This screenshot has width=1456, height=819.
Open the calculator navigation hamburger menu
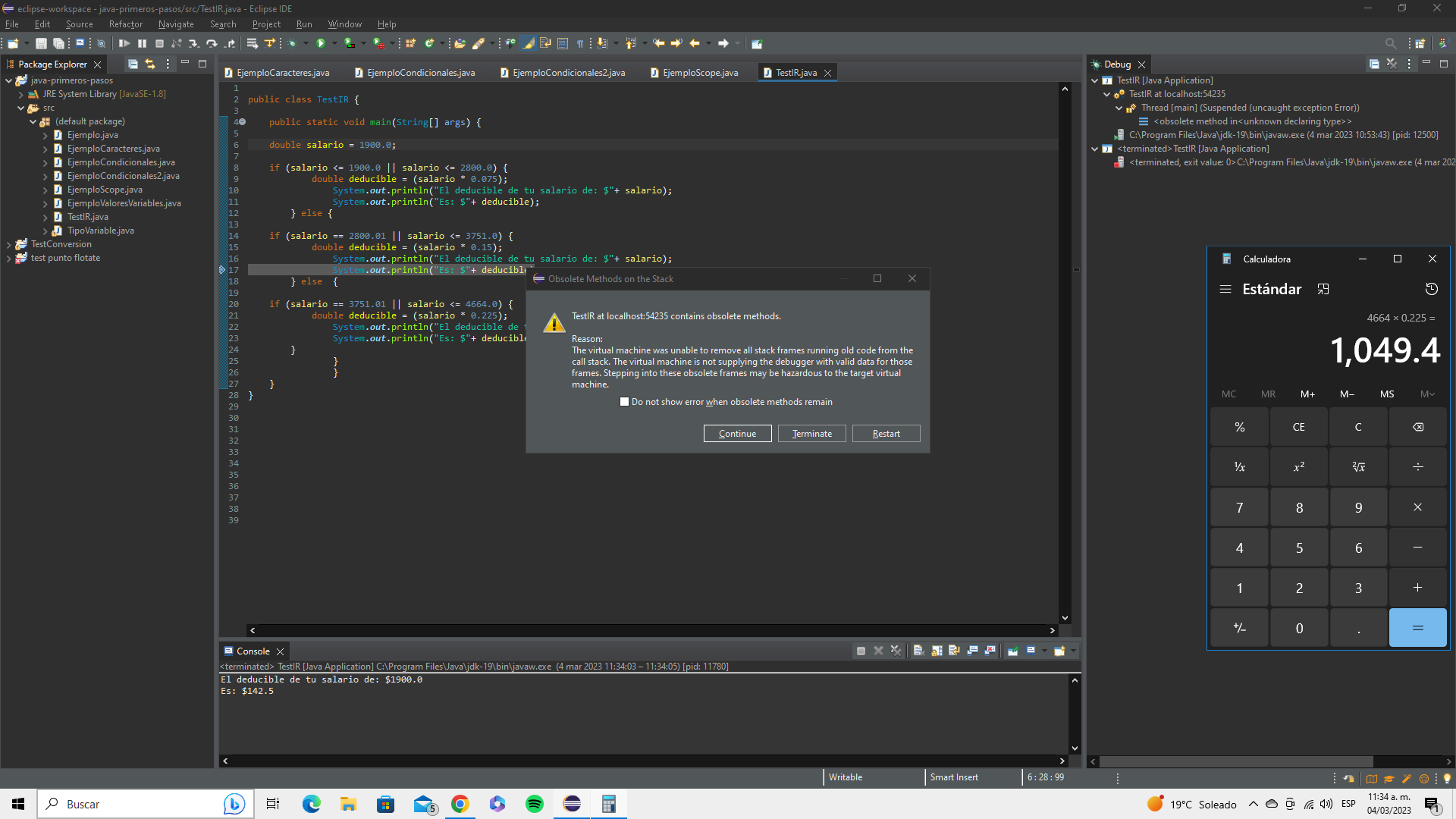1225,289
